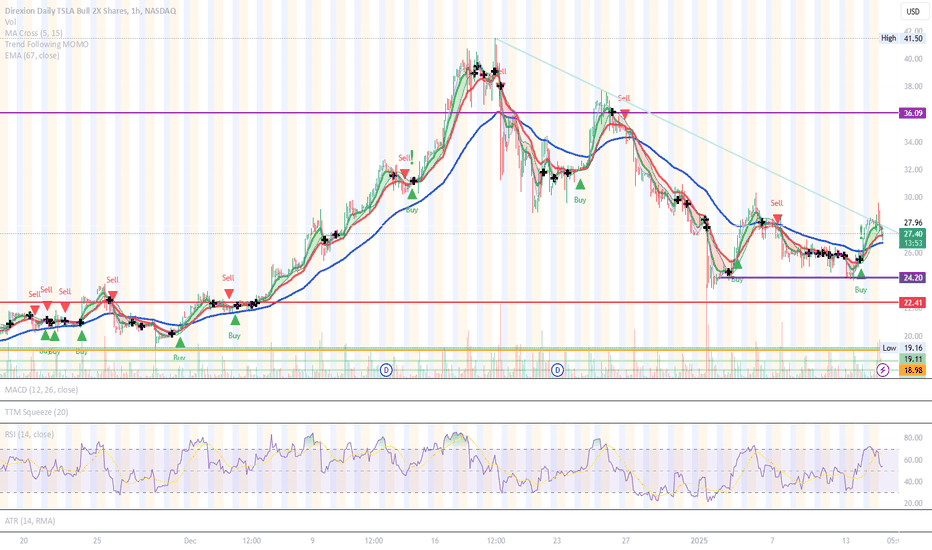Image resolution: width=932 pixels, height=550 pixels.
Task: Click the green 27.40 current price tag
Action: pos(912,234)
